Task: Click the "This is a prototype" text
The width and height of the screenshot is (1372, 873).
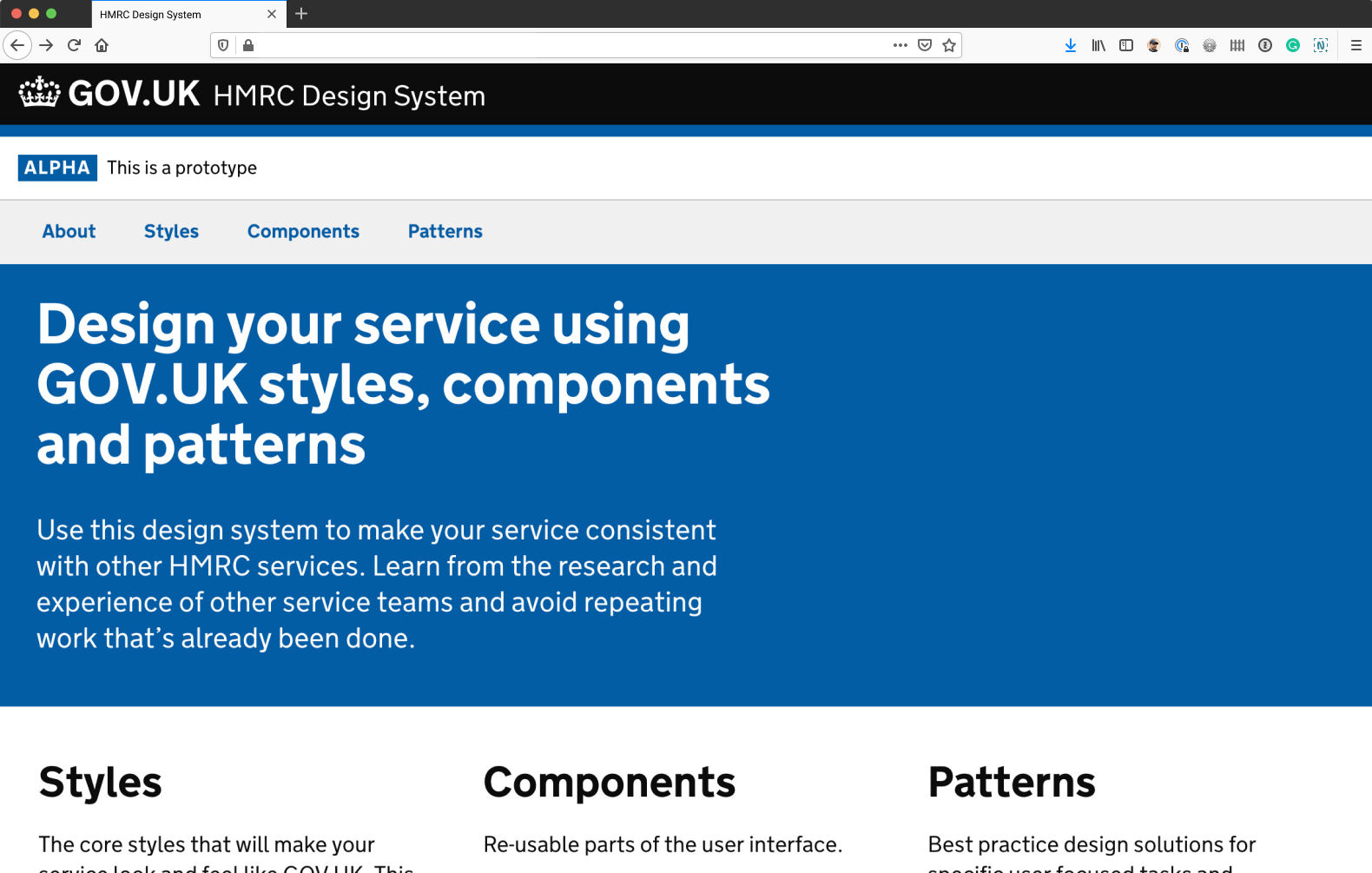Action: (182, 168)
